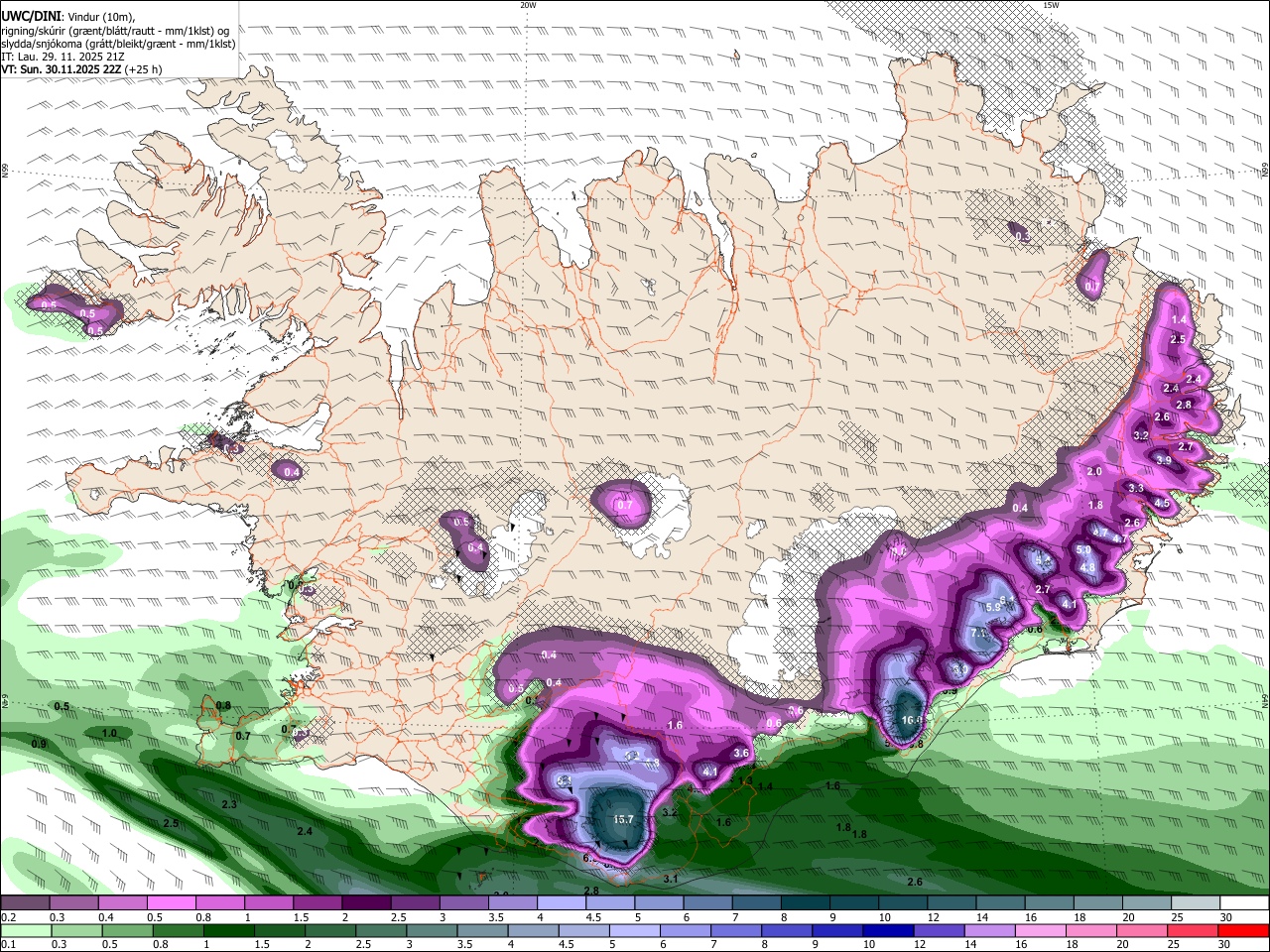Image resolution: width=1270 pixels, height=952 pixels.
Task: Pick the pale grey swatch between 25 and 30, purple row
Action: [1195, 903]
